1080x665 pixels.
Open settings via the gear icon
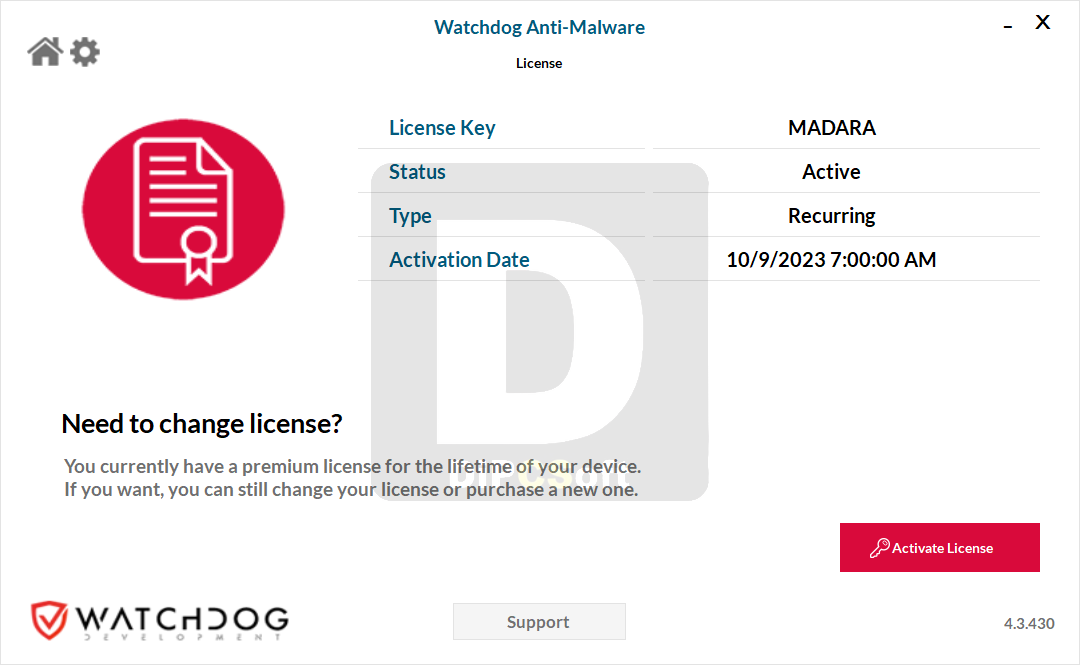85,52
